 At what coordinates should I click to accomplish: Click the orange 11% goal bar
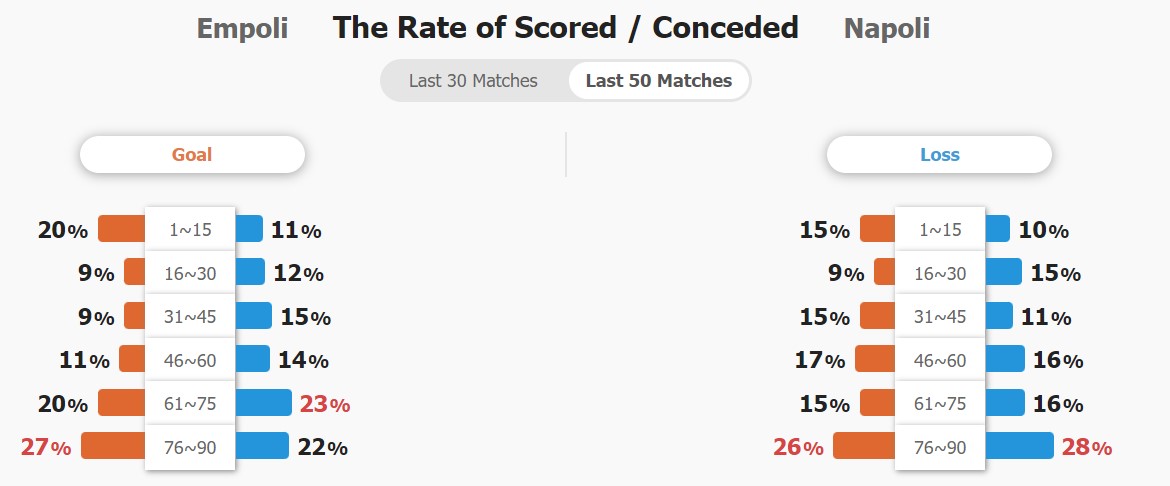(x=133, y=359)
